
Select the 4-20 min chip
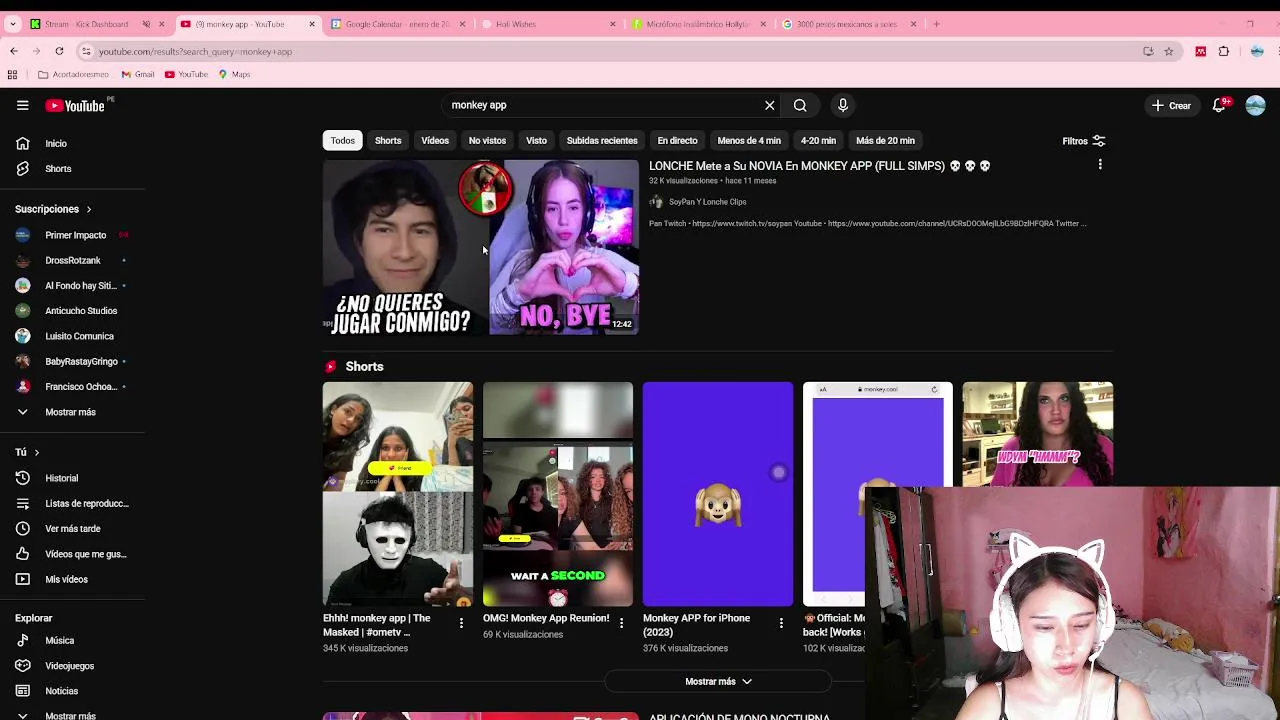[818, 141]
